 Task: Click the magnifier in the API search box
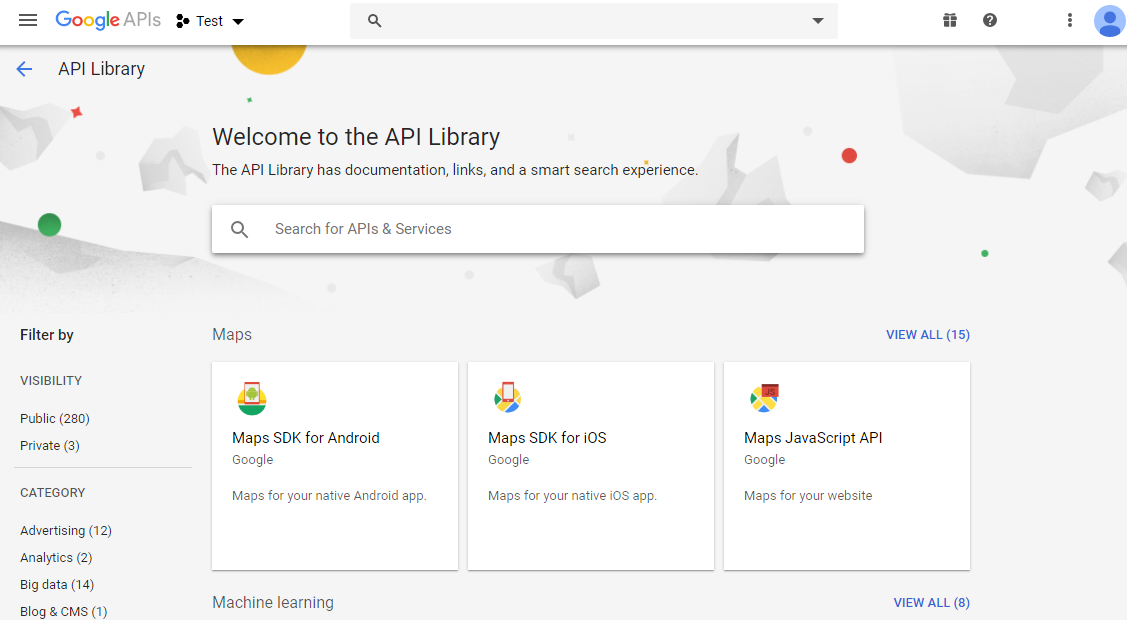239,229
